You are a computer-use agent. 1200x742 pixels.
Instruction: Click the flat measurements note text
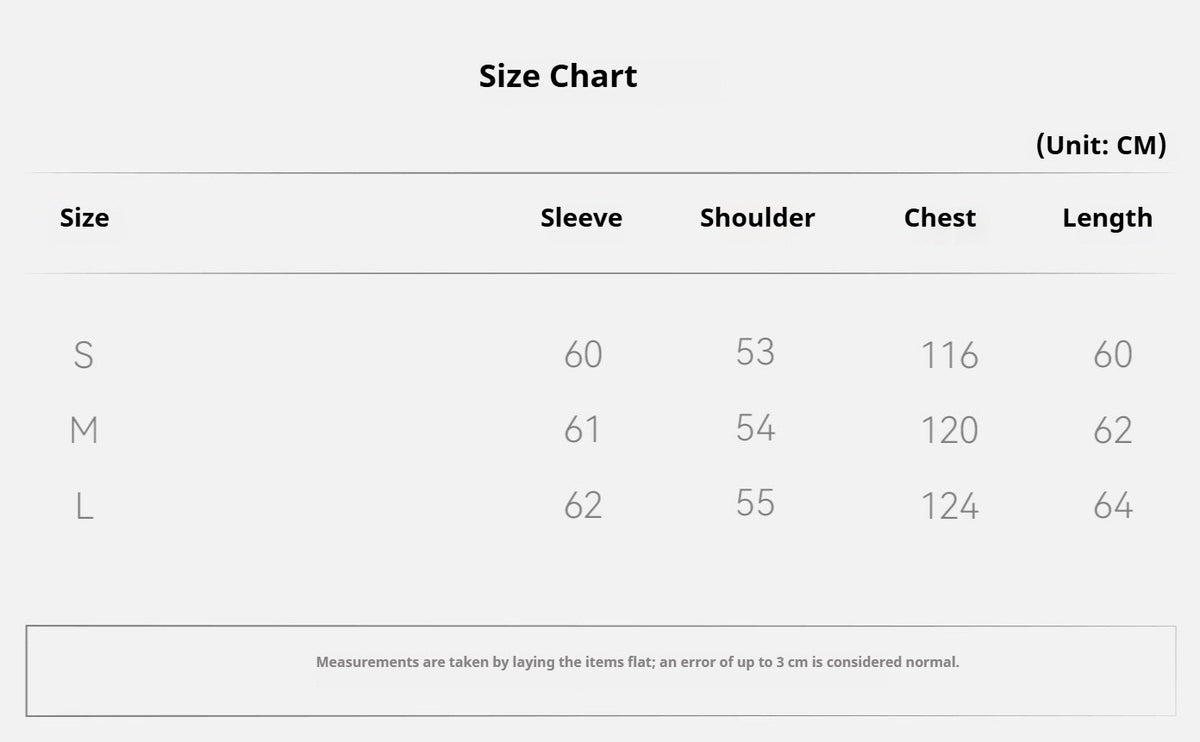point(637,662)
